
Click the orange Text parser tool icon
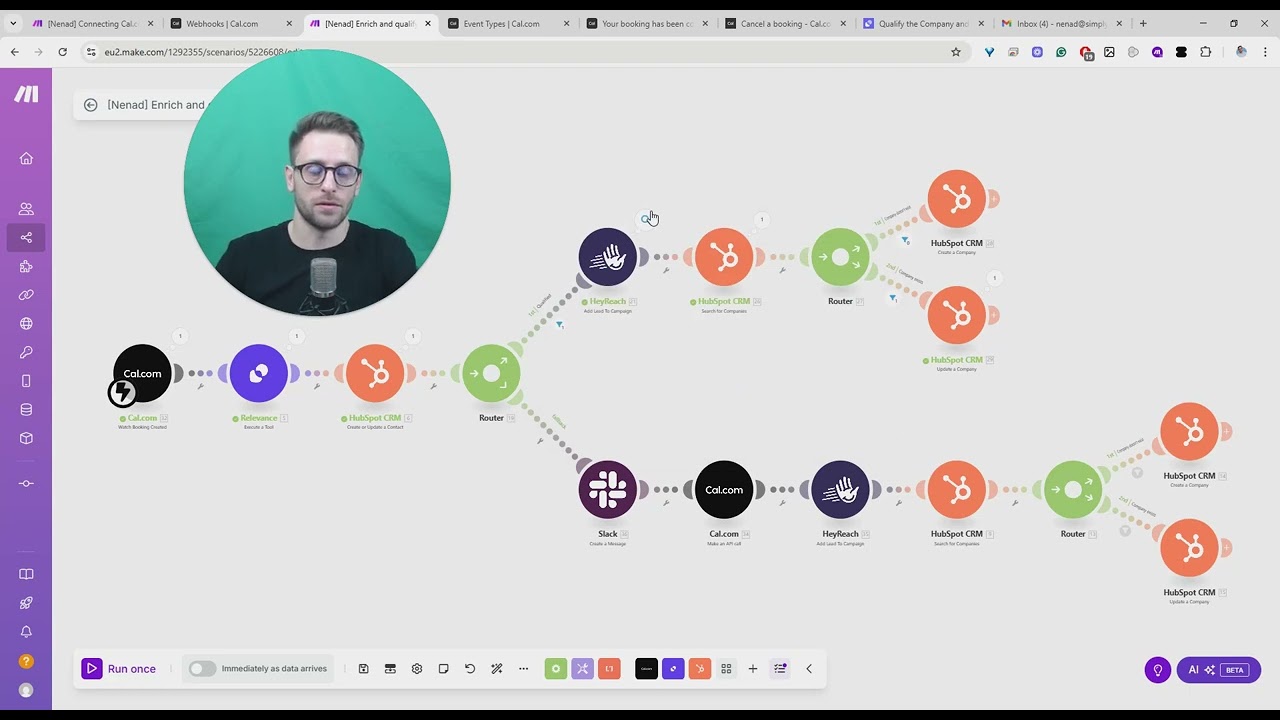click(609, 669)
